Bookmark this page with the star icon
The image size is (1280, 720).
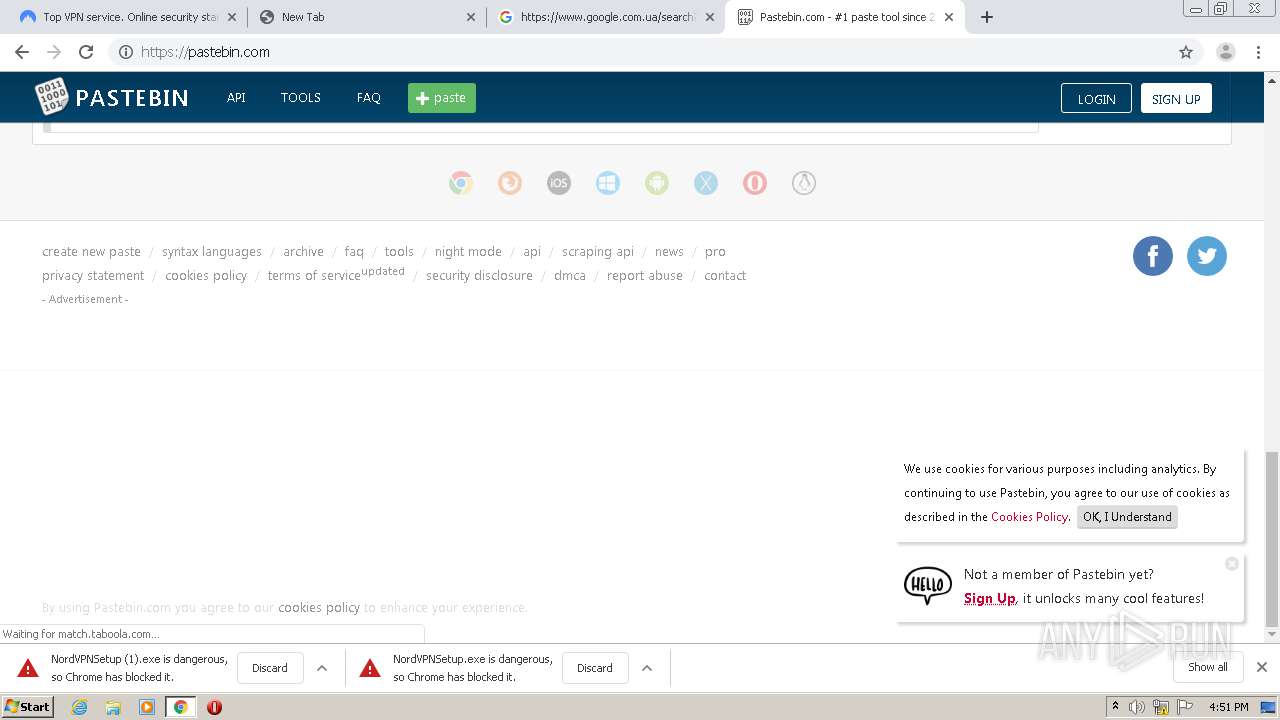coord(1186,52)
